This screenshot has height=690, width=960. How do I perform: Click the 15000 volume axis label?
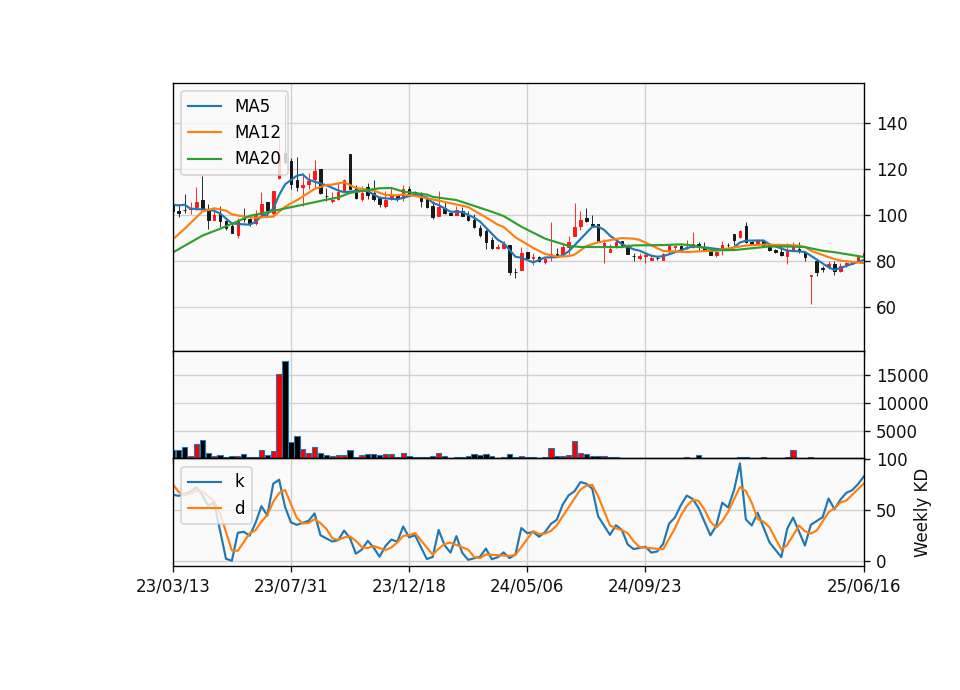pyautogui.click(x=902, y=376)
